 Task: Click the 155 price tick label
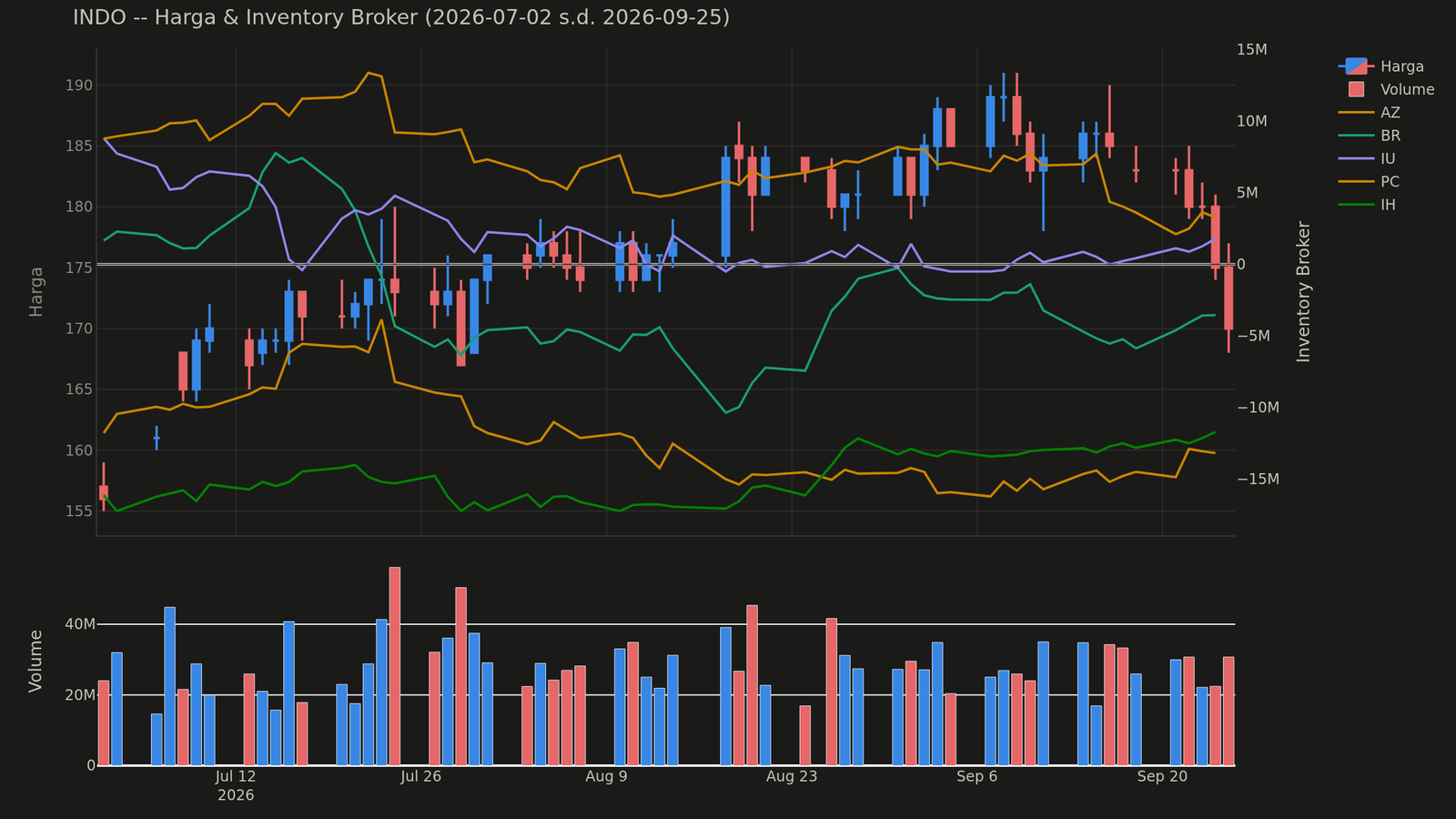(x=79, y=511)
